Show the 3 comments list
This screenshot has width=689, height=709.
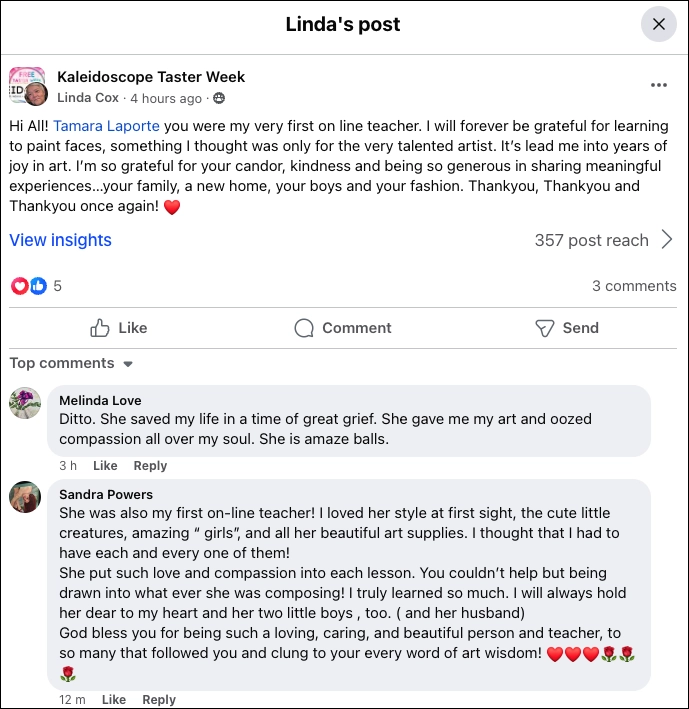pyautogui.click(x=633, y=286)
